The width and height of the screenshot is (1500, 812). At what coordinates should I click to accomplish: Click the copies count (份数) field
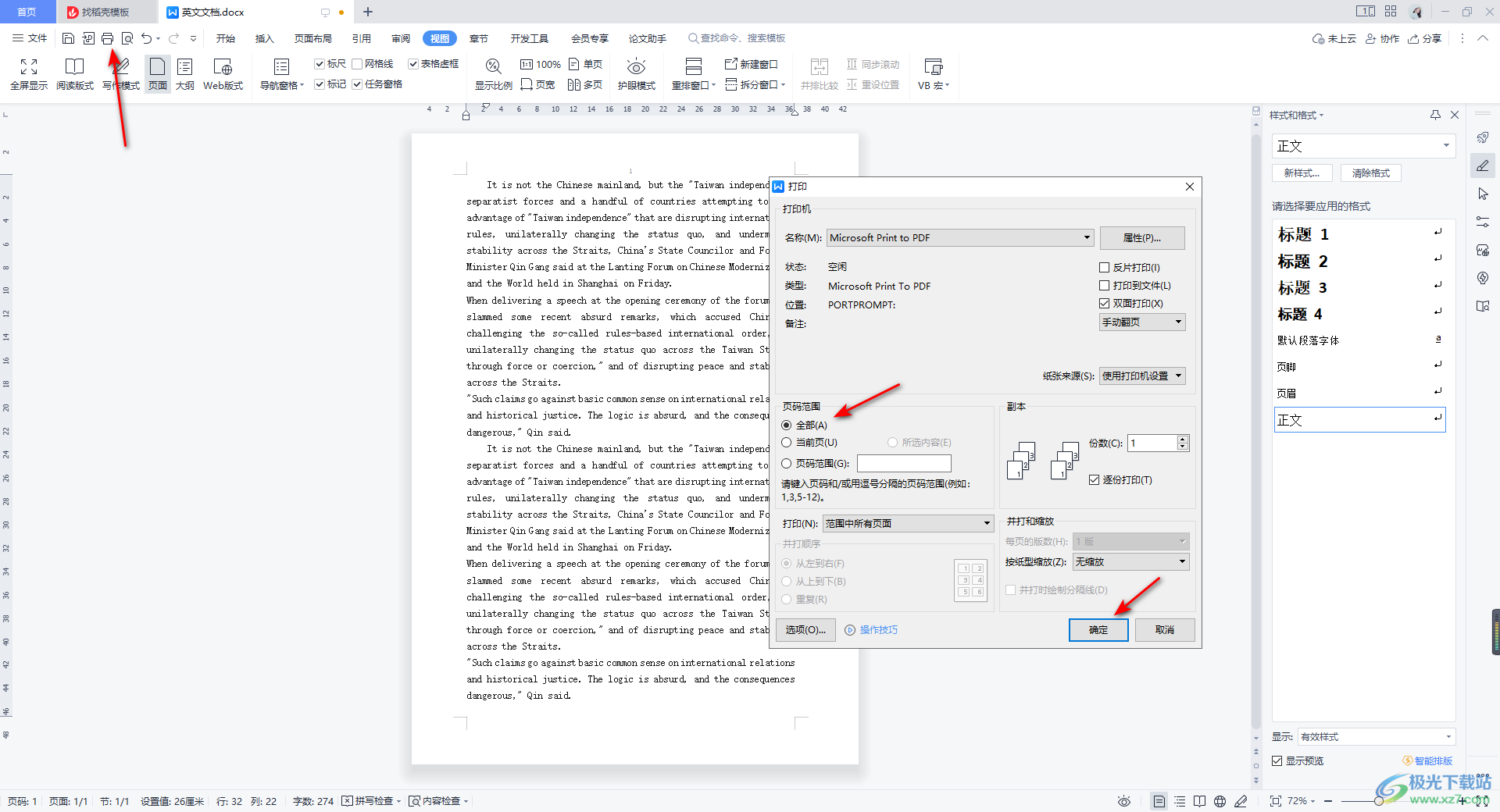(x=1153, y=443)
